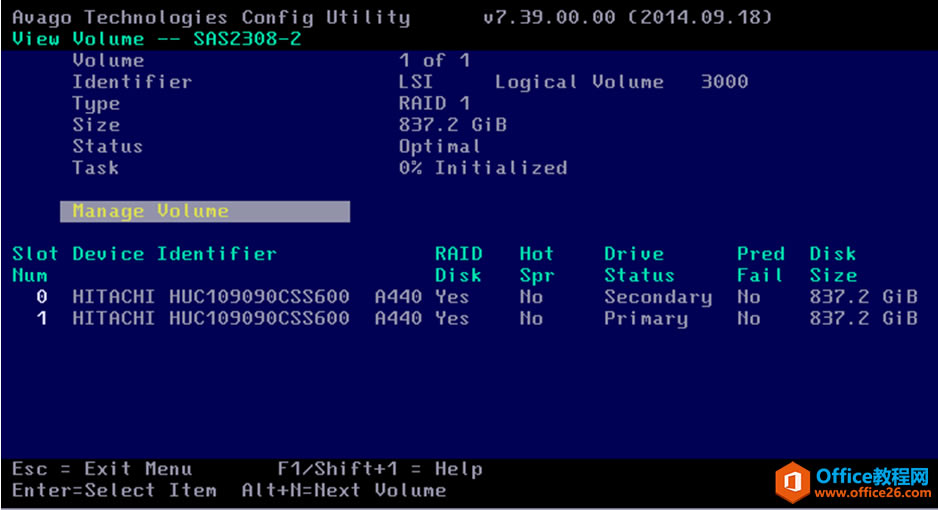
Task: Click disk size '837.2 GiB' for Primary drive
Action: coord(863,319)
